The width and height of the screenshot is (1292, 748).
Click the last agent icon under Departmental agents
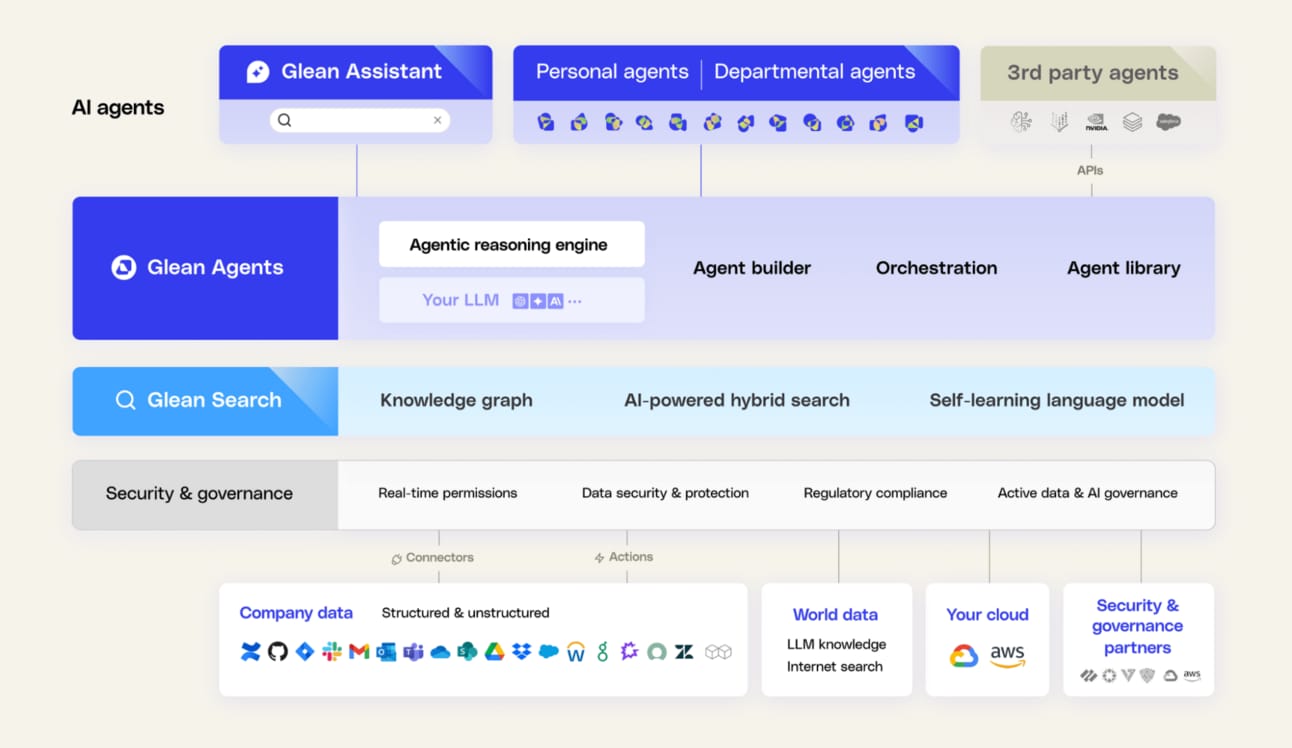click(913, 123)
